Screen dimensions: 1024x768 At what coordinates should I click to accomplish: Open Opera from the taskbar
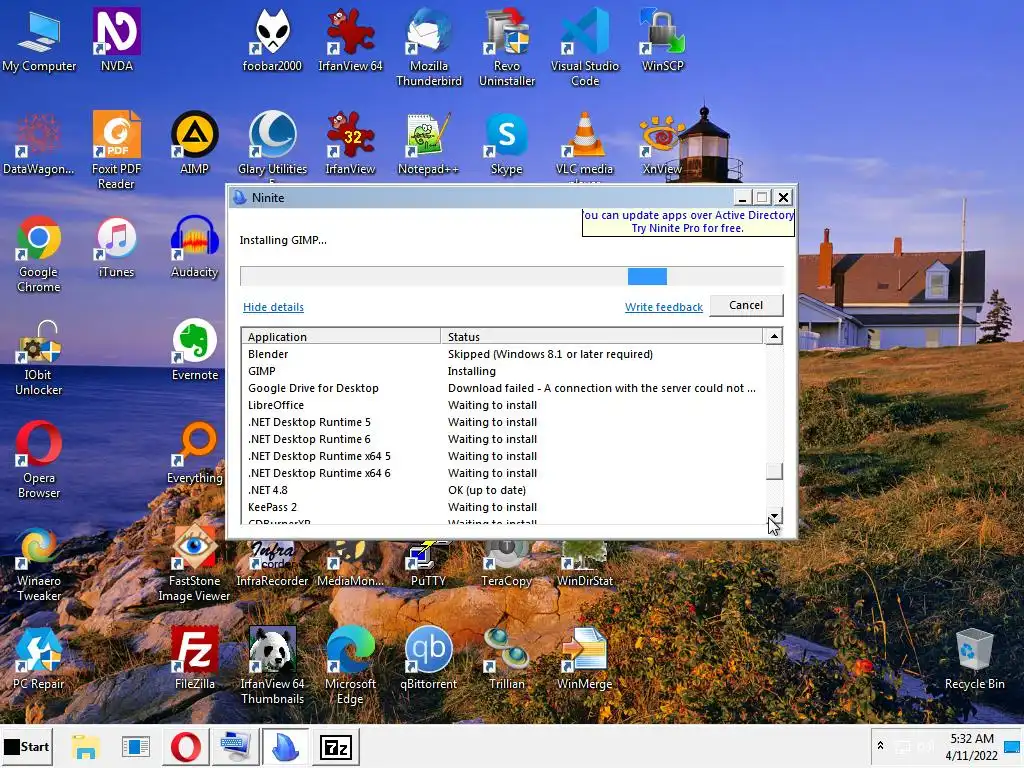[x=185, y=746]
